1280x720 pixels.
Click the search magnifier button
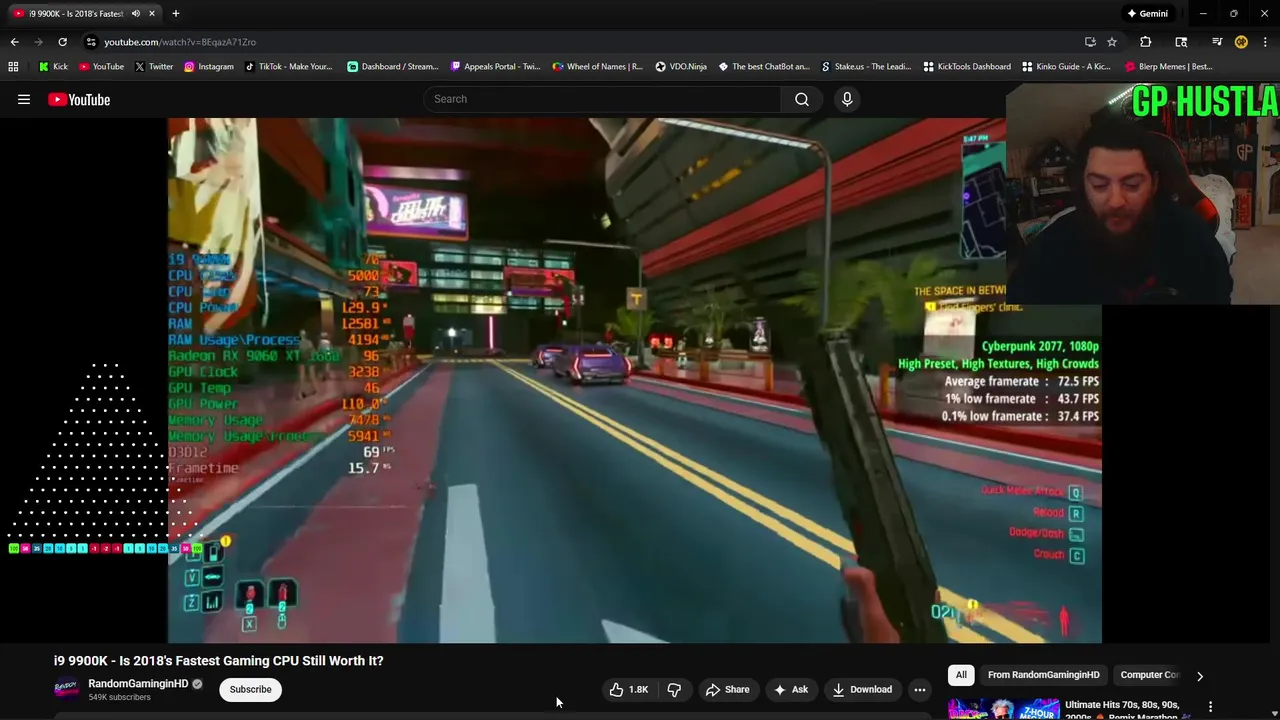[802, 99]
